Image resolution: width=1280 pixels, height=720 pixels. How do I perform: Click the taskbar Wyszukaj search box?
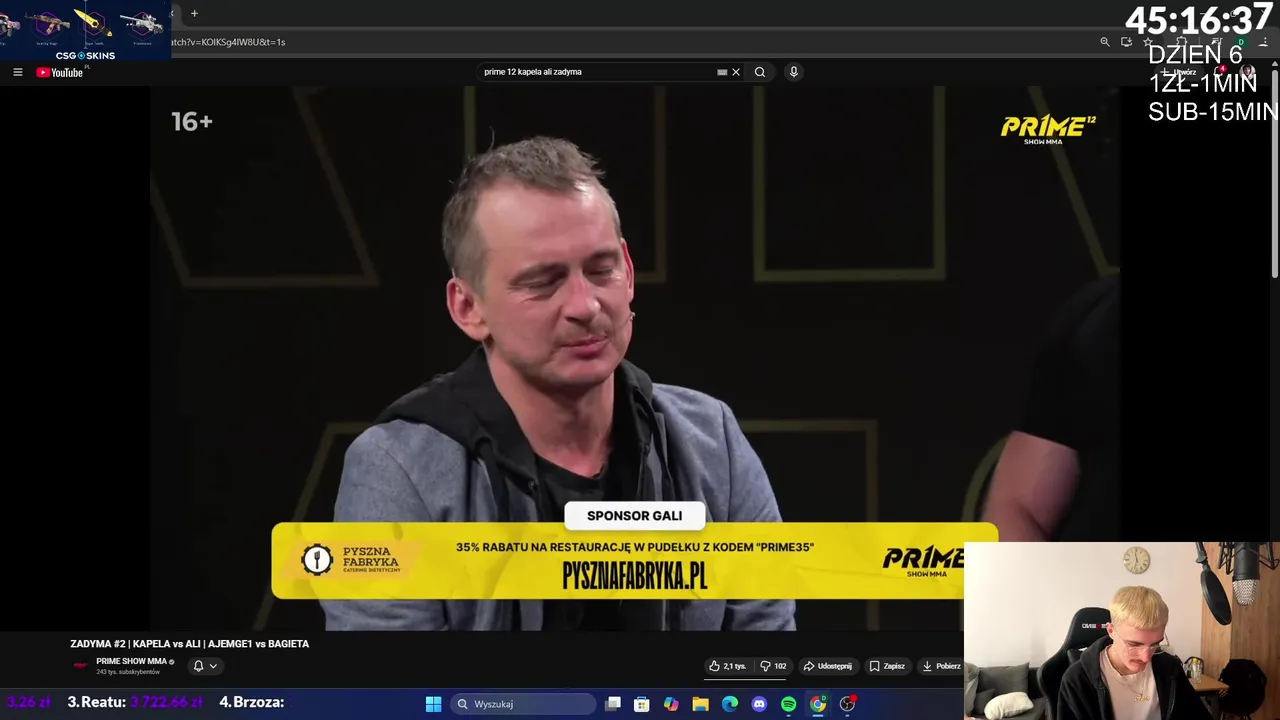(x=524, y=704)
